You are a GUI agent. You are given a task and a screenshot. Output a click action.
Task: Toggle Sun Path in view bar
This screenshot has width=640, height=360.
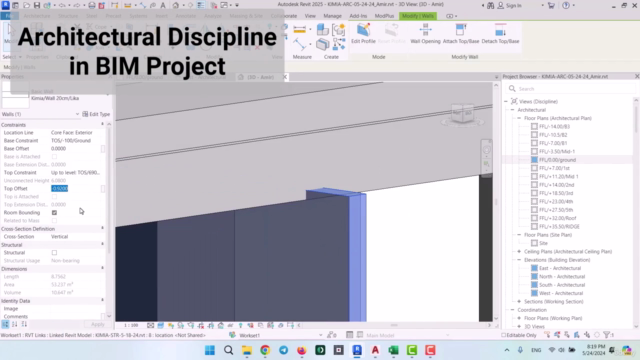click(x=171, y=325)
